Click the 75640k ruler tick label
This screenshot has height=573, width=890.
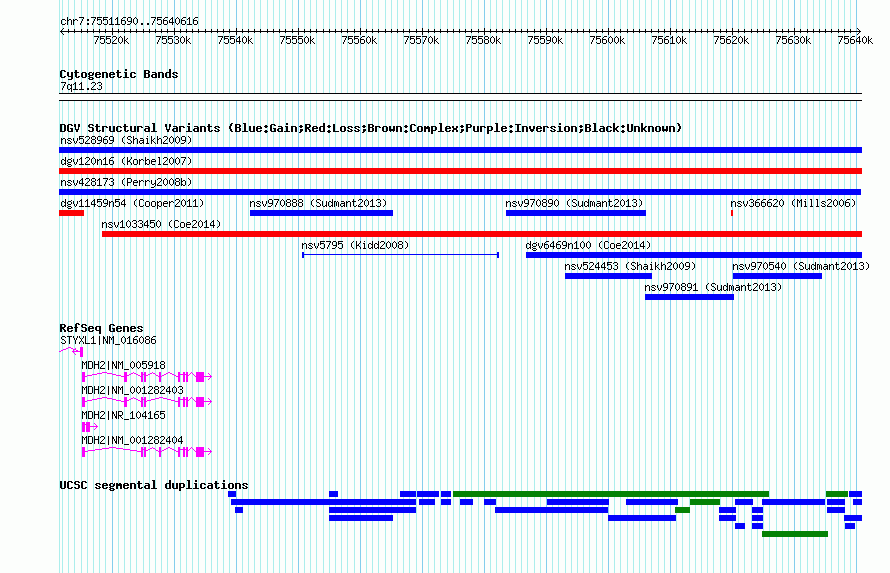pos(855,40)
